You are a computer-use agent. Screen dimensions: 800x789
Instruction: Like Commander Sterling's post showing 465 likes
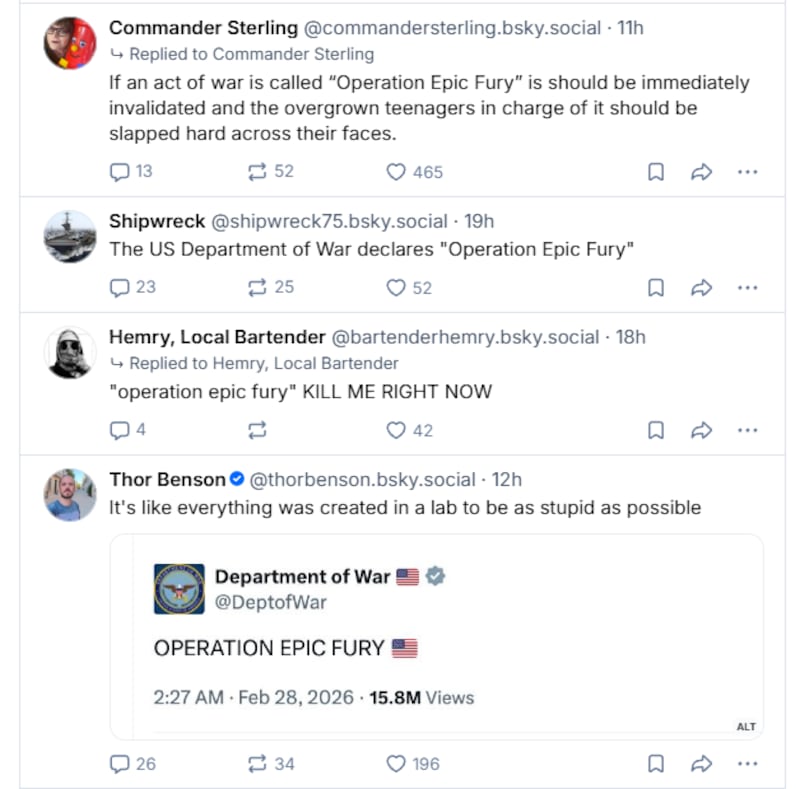[395, 172]
